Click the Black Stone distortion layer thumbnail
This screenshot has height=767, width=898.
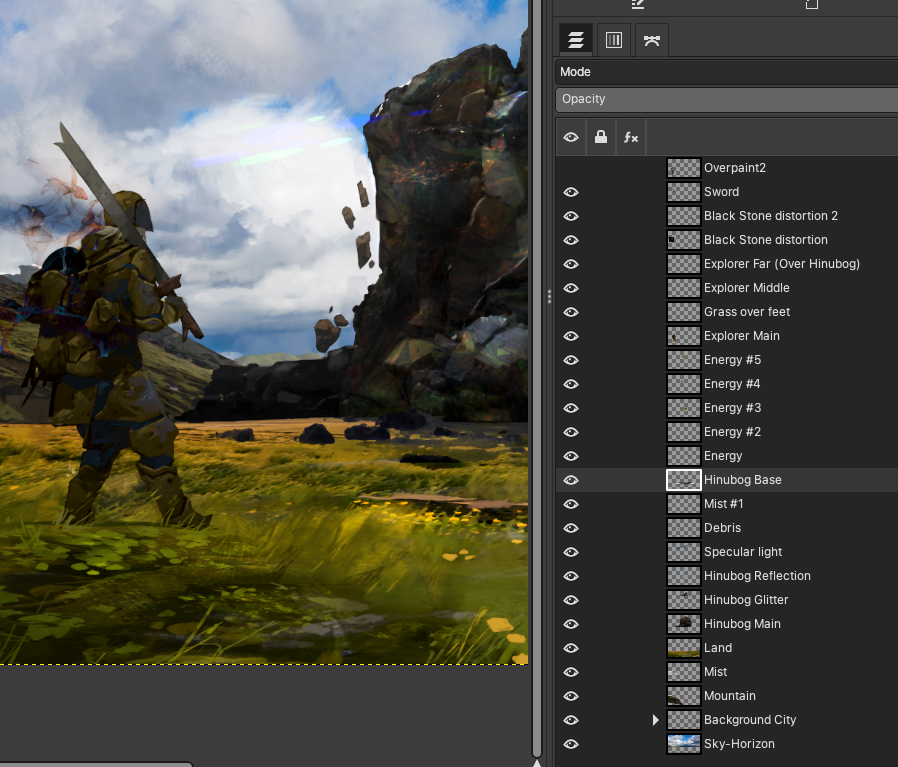[x=684, y=240]
